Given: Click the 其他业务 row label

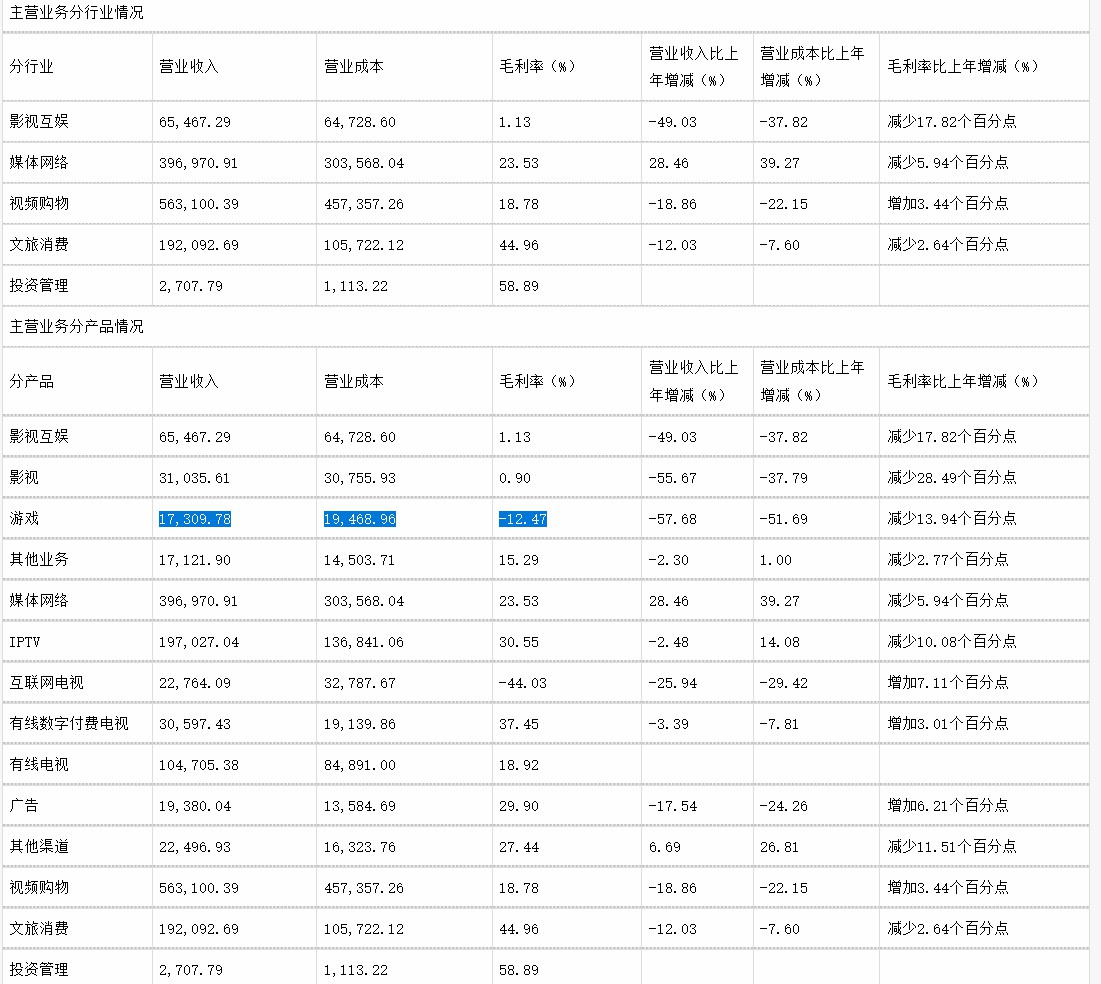Looking at the screenshot, I should [x=39, y=560].
